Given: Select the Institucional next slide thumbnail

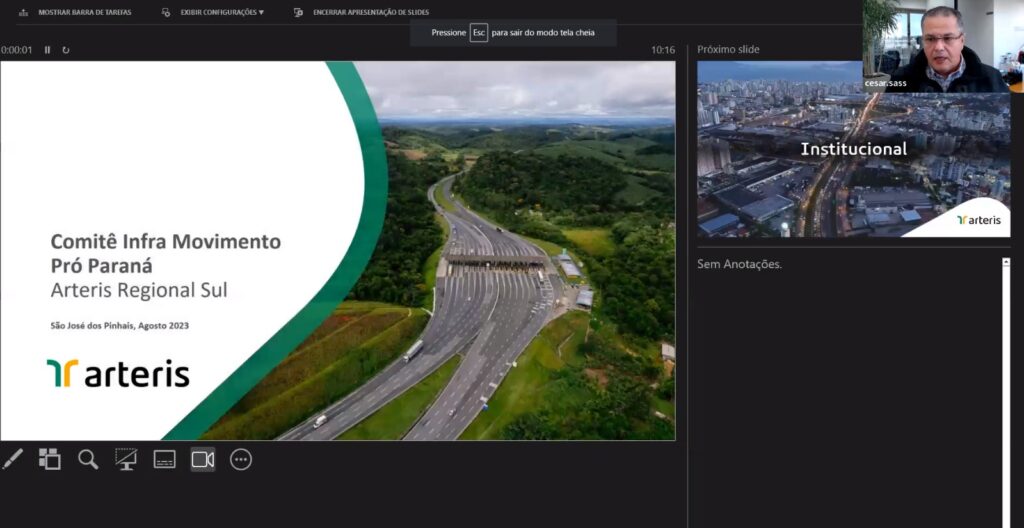Looking at the screenshot, I should pos(854,149).
